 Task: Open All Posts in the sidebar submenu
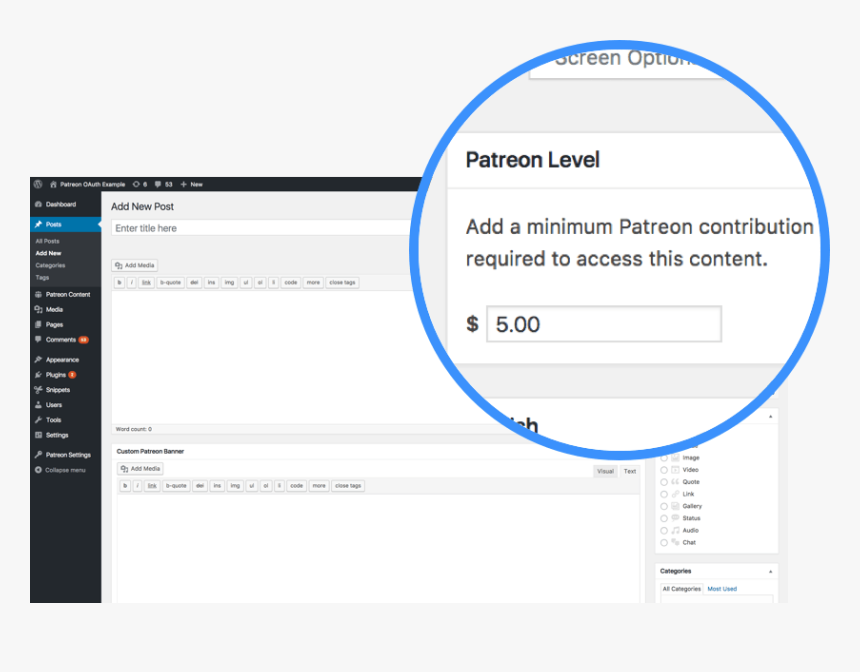point(47,241)
